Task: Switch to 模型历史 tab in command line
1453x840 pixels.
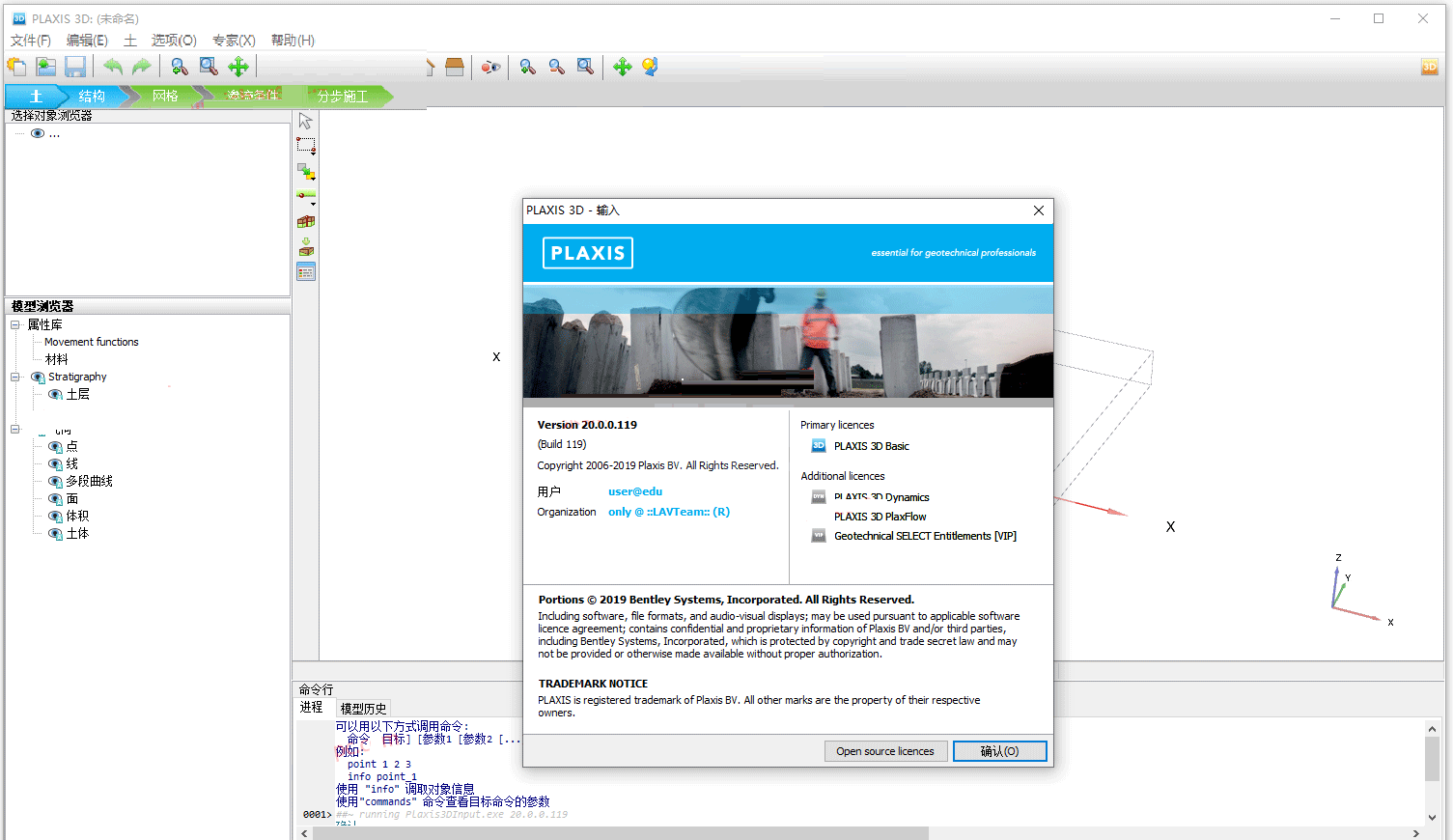Action: click(x=363, y=708)
